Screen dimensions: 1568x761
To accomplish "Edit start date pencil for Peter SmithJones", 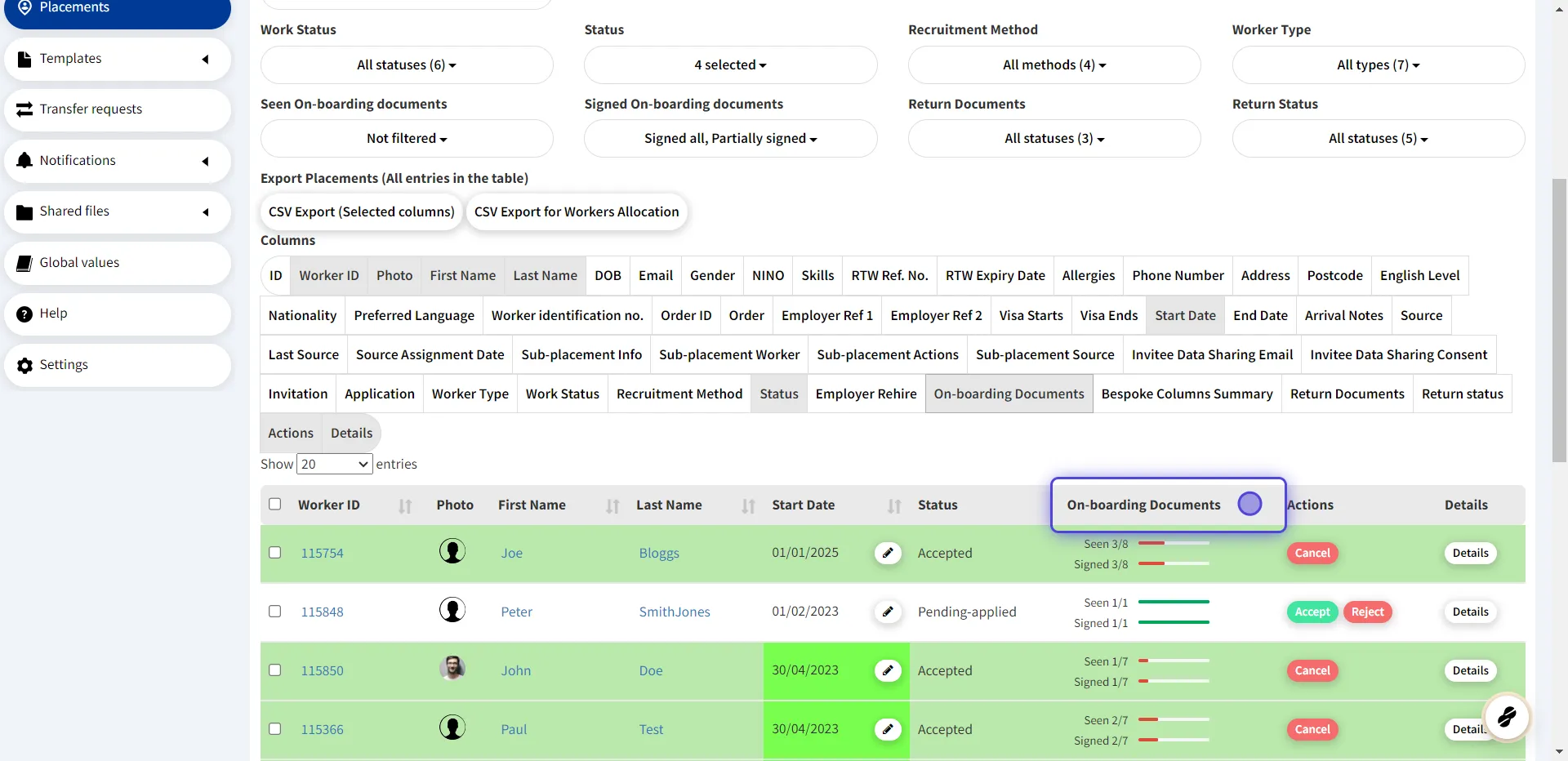I will pos(888,612).
